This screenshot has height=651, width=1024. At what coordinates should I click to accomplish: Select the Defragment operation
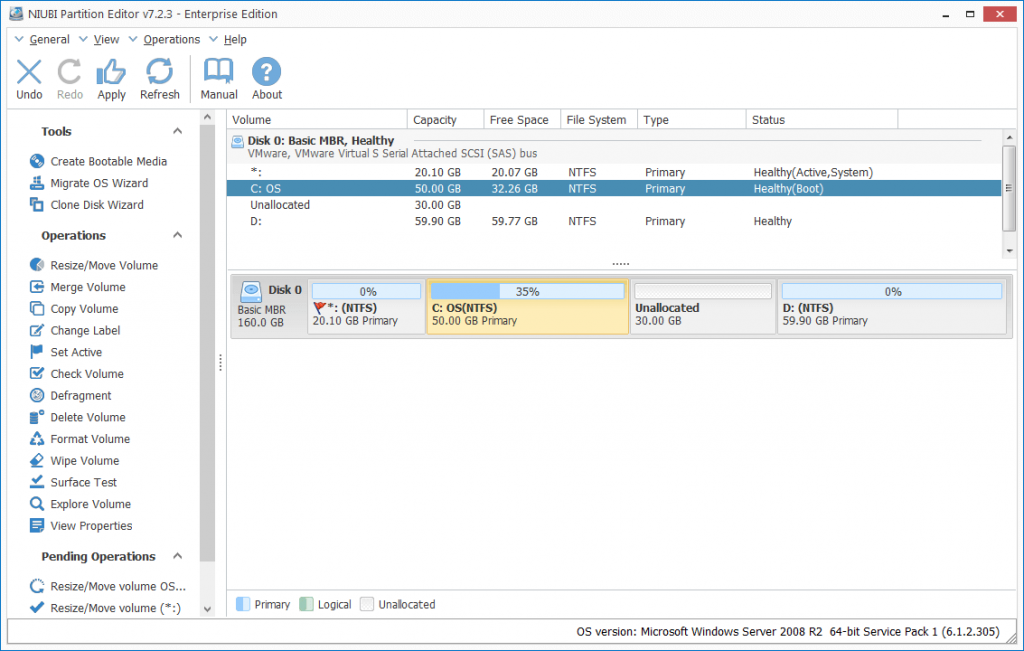click(x=80, y=396)
